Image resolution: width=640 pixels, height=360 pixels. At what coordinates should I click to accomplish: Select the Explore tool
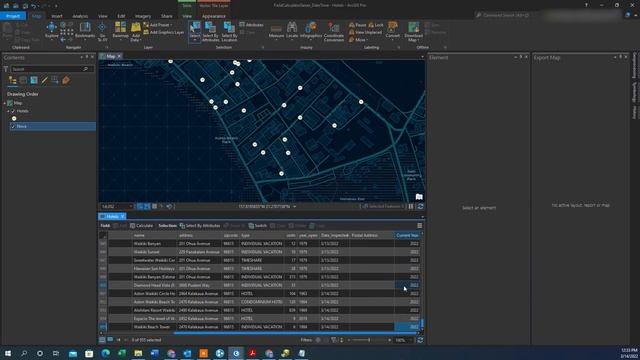51,31
